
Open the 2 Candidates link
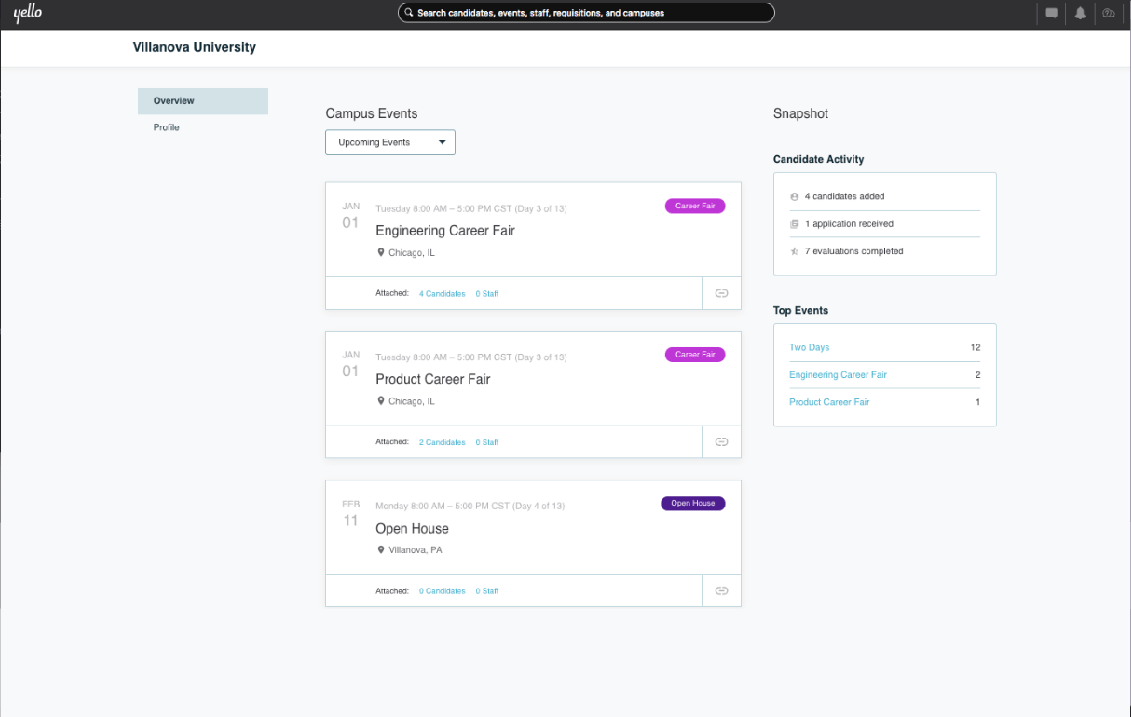(442, 442)
